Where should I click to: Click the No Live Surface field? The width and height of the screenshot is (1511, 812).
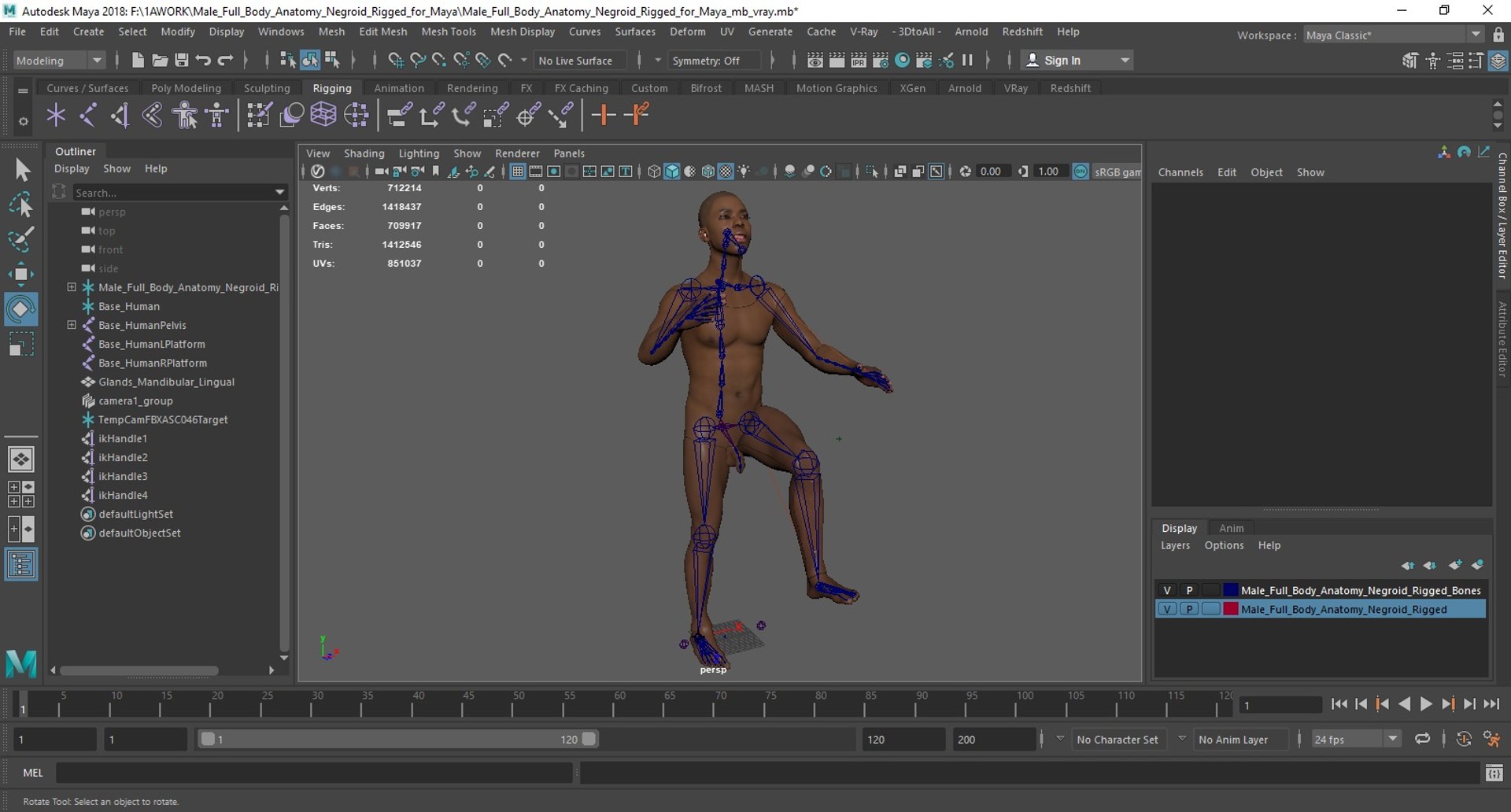[x=580, y=61]
